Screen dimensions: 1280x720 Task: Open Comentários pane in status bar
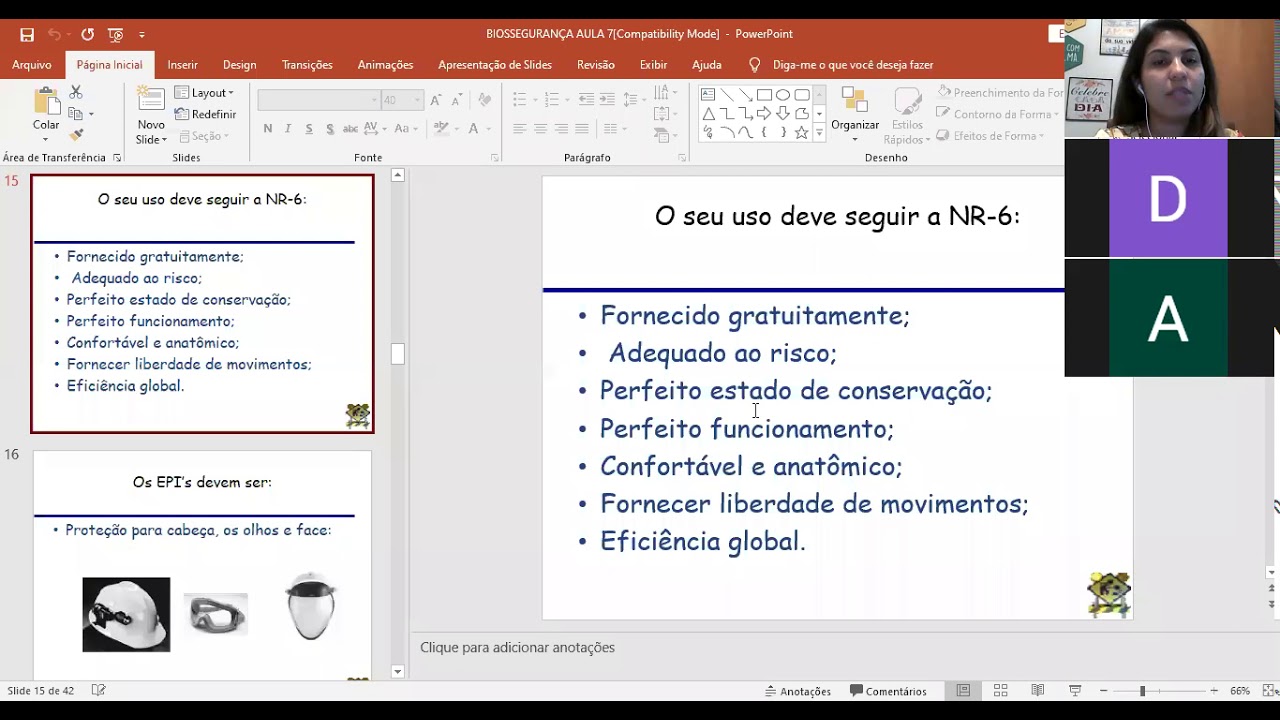pyautogui.click(x=889, y=691)
